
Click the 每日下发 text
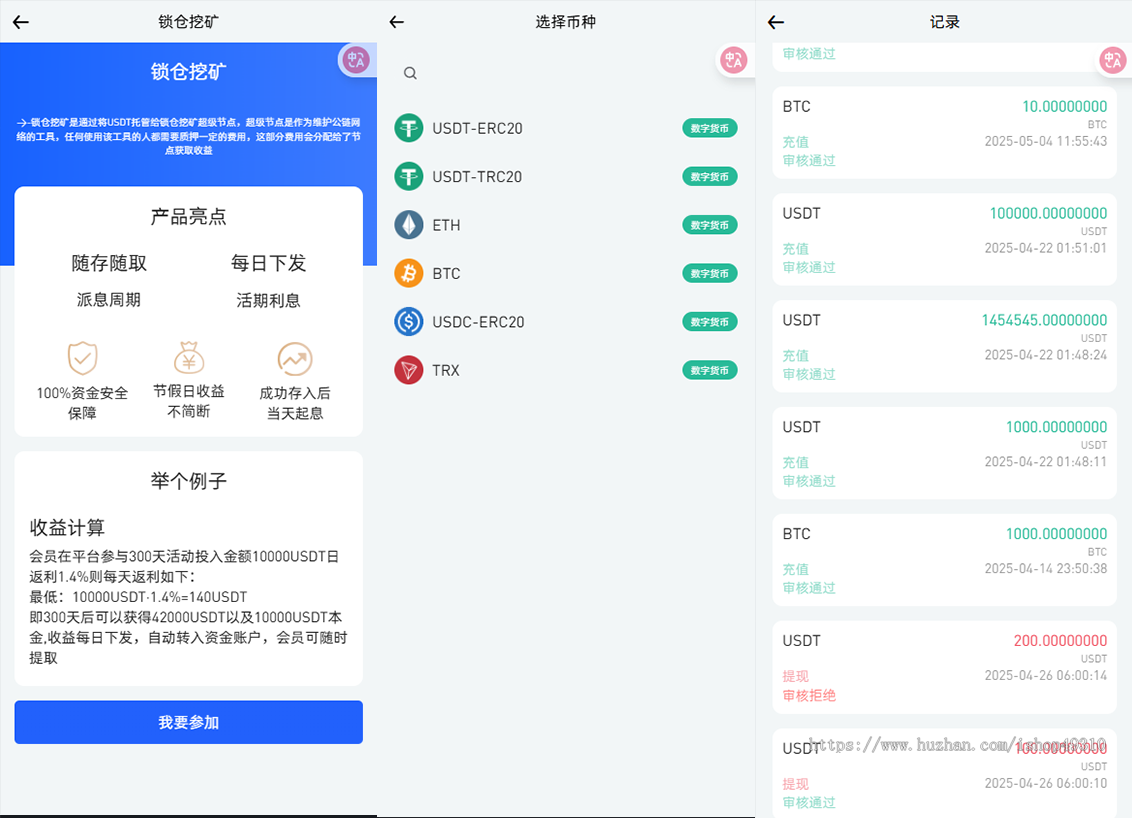point(268,264)
